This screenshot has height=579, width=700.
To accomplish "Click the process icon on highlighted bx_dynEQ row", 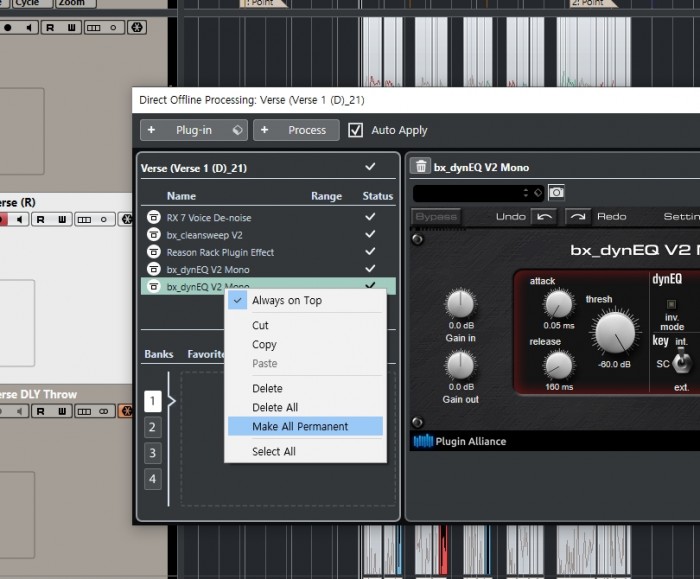I will [154, 286].
